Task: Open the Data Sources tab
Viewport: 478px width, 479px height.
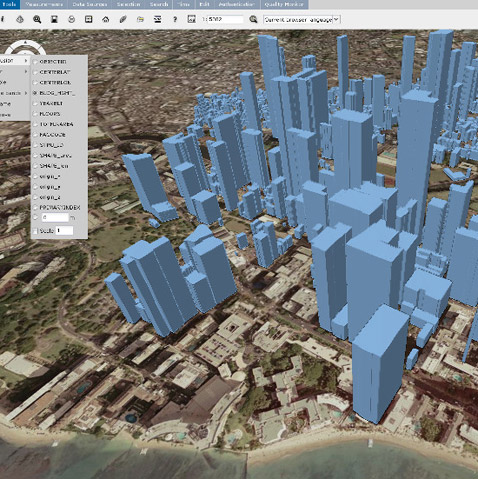Action: coord(90,4)
